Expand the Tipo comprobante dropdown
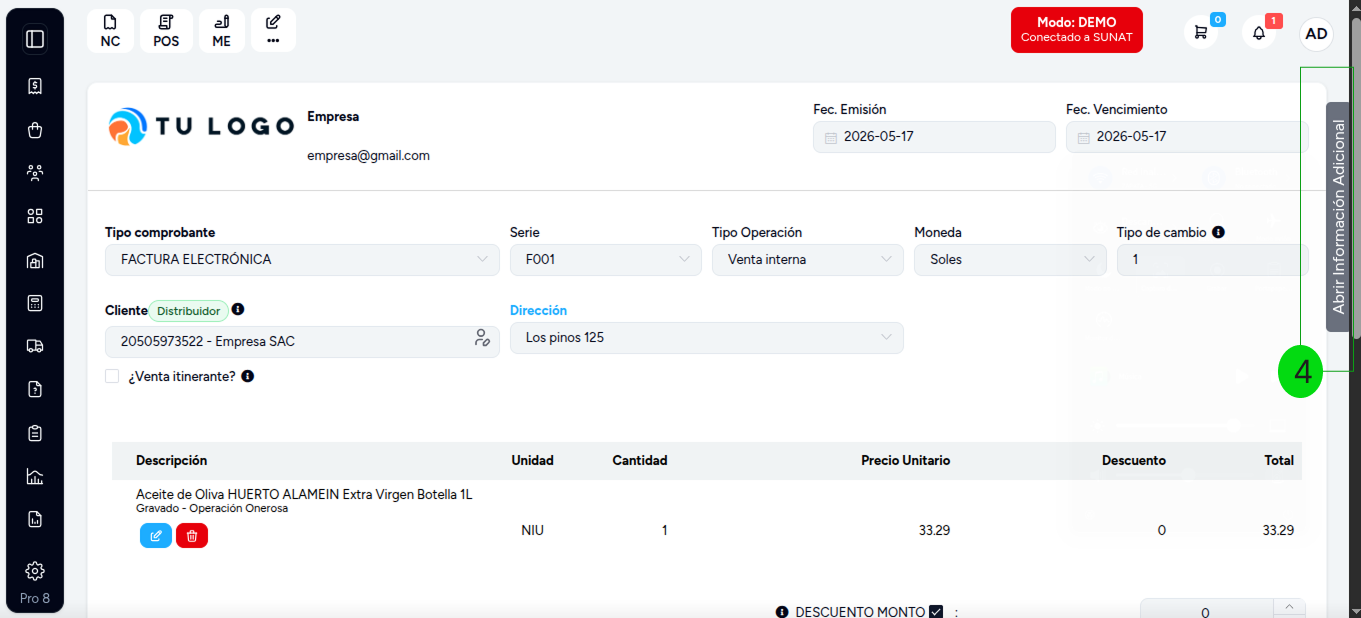Image resolution: width=1361 pixels, height=618 pixels. coord(302,260)
